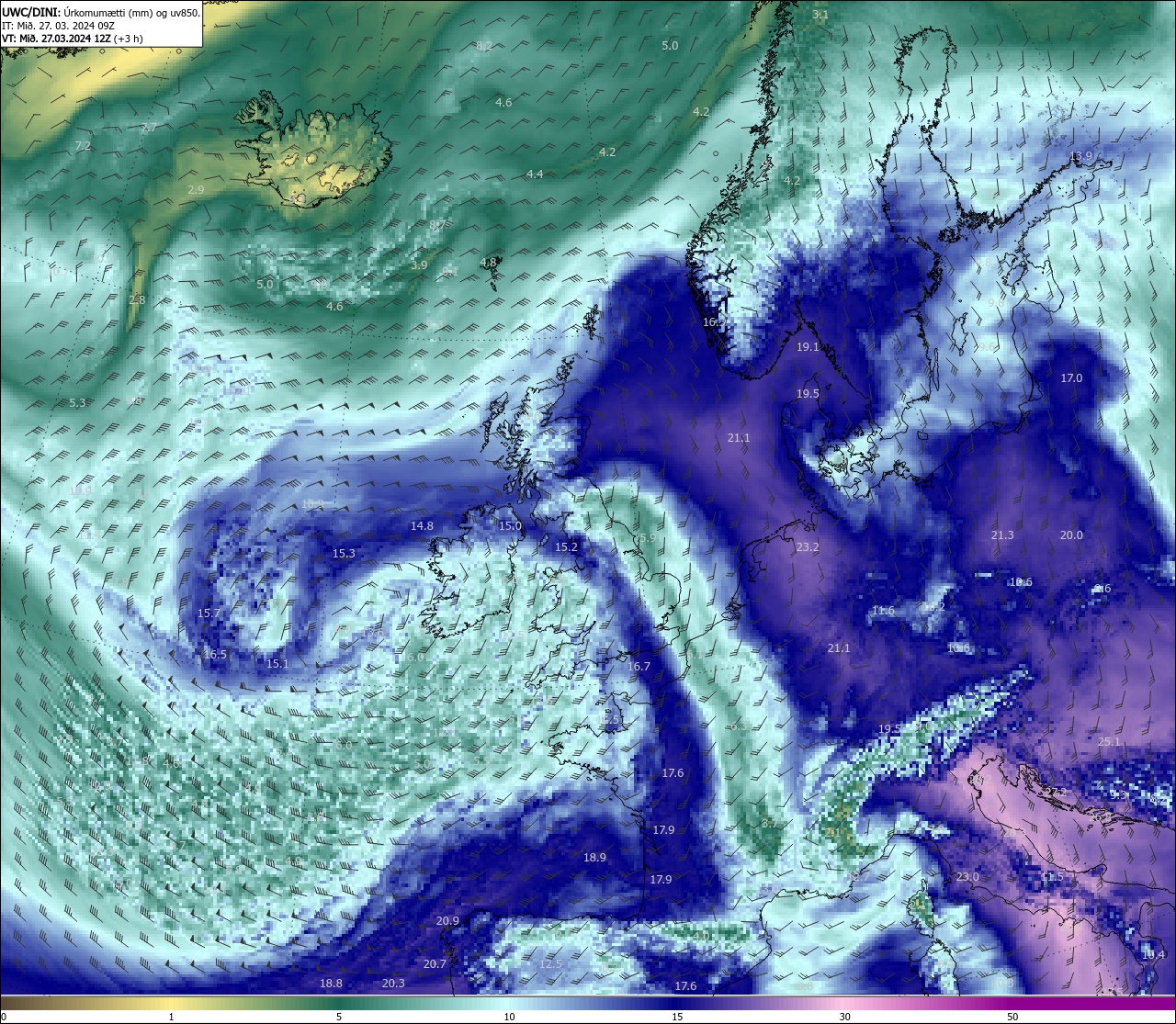Click the 30 tick on the color scale
The image size is (1176, 1024).
point(844,1017)
